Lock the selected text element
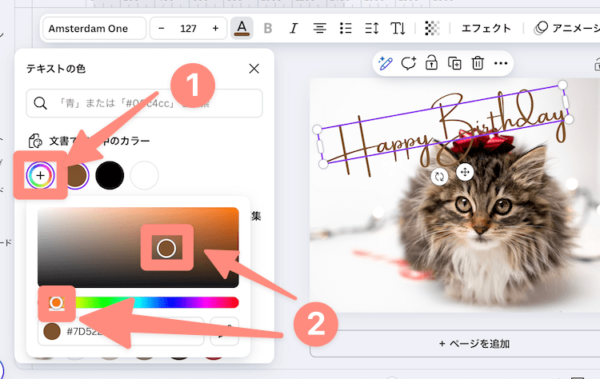Image resolution: width=600 pixels, height=379 pixels. click(431, 63)
